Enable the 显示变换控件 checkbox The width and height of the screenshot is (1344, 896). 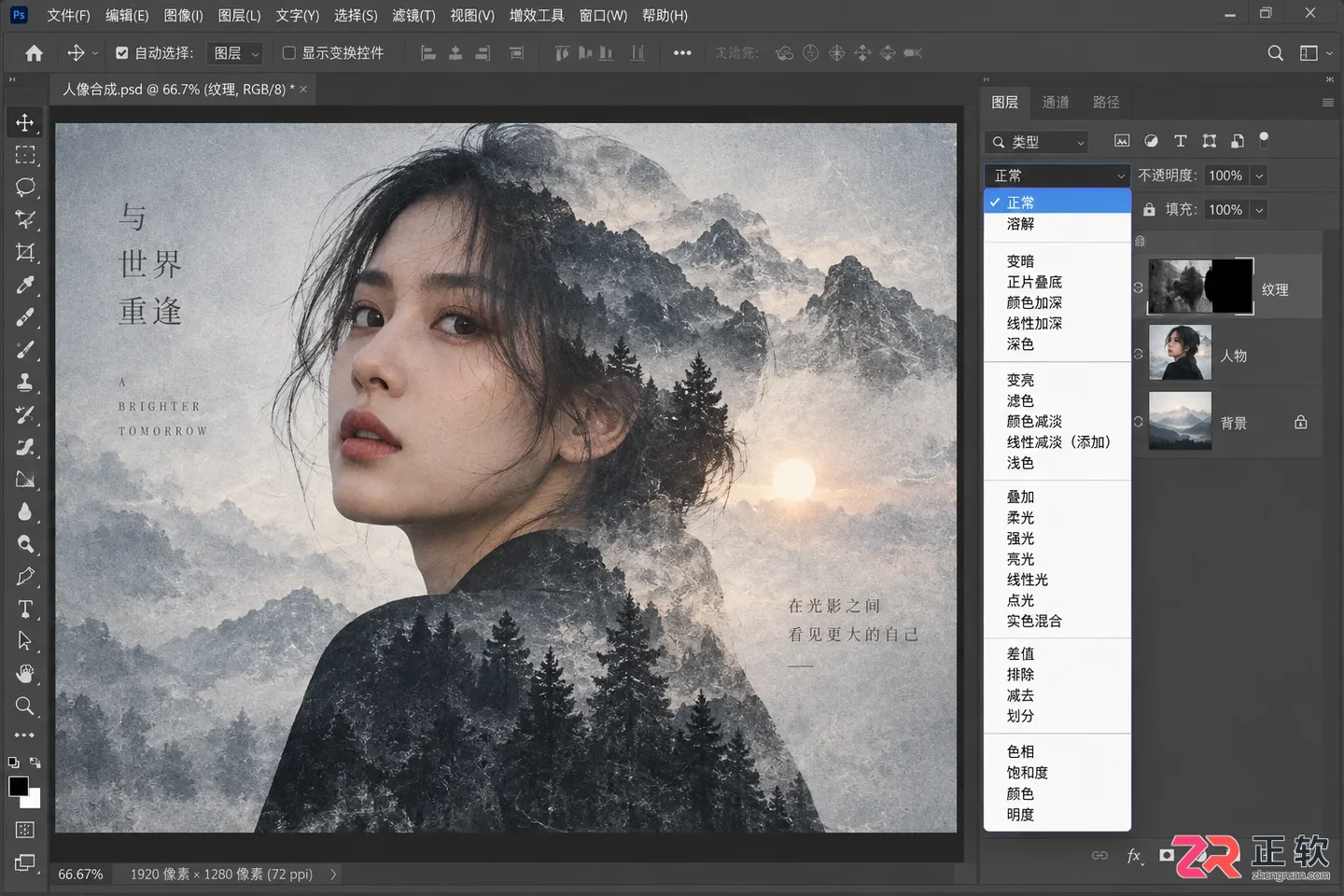289,53
